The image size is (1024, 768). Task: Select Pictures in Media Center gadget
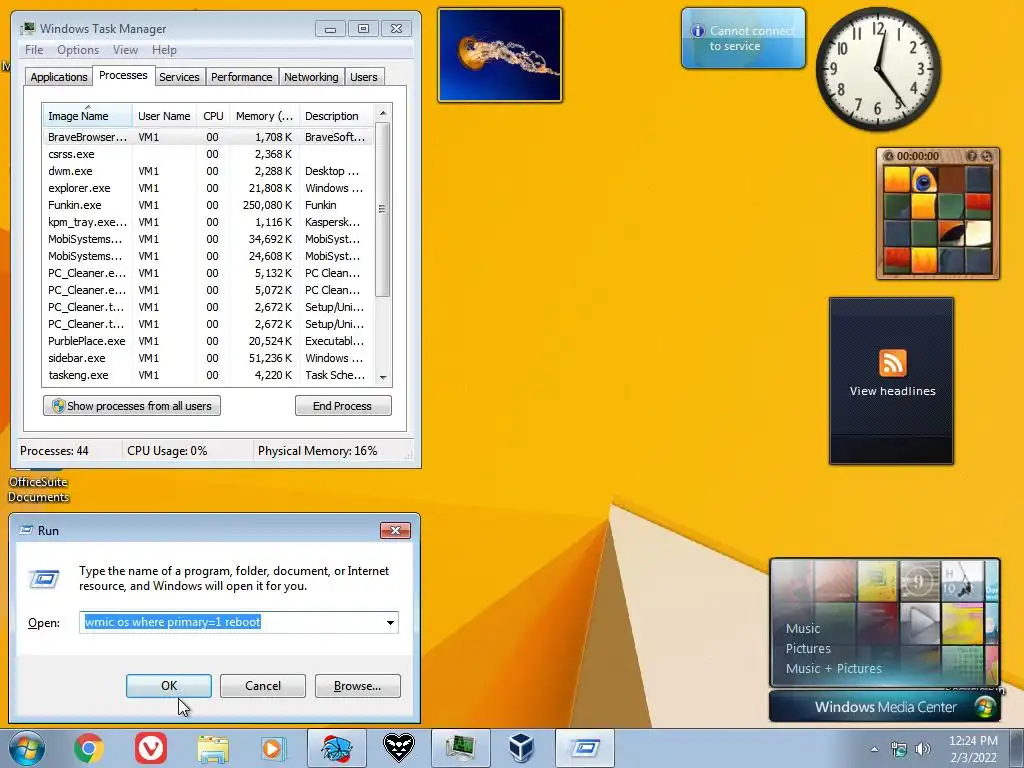[808, 648]
